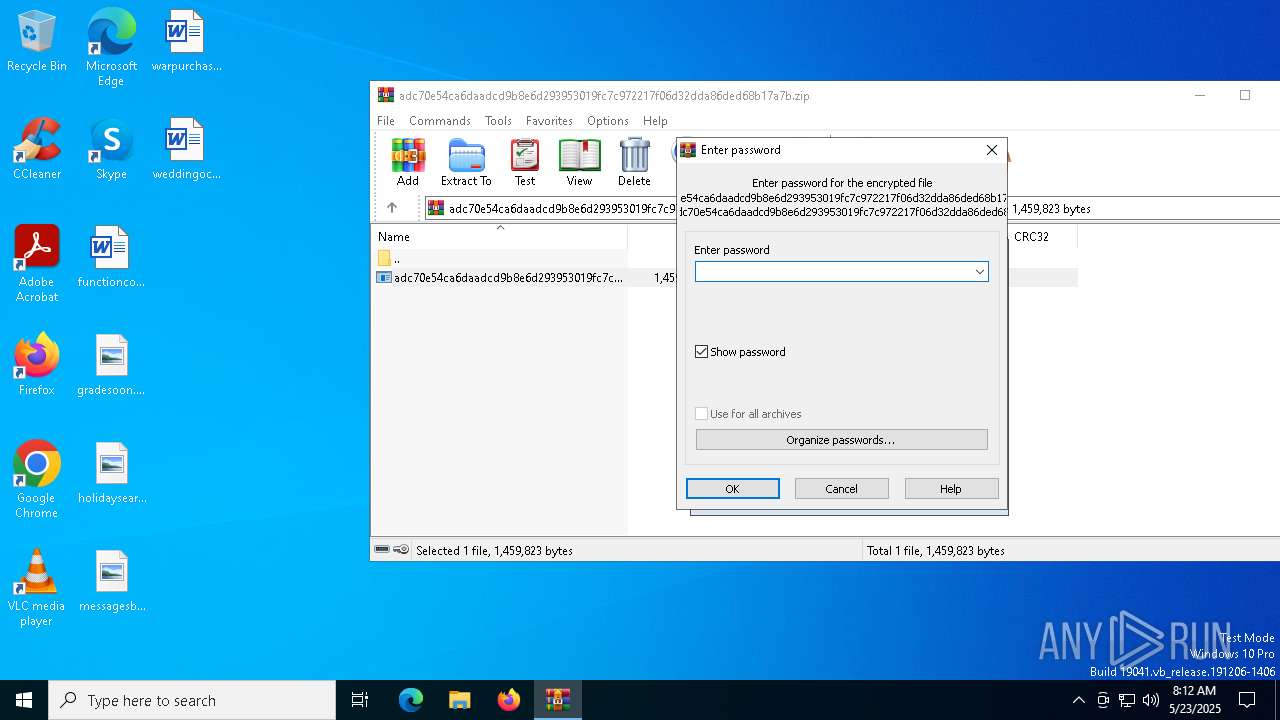Open the Options menu
This screenshot has height=720, width=1280.
coord(608,120)
